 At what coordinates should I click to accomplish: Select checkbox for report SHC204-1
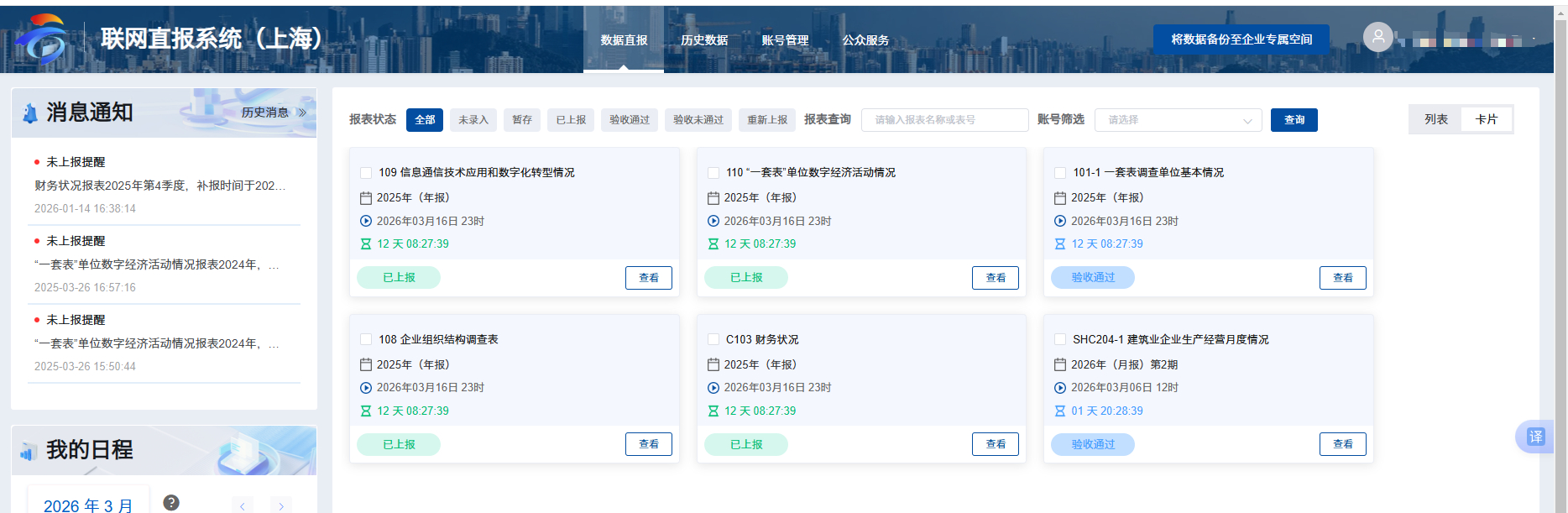(1060, 339)
